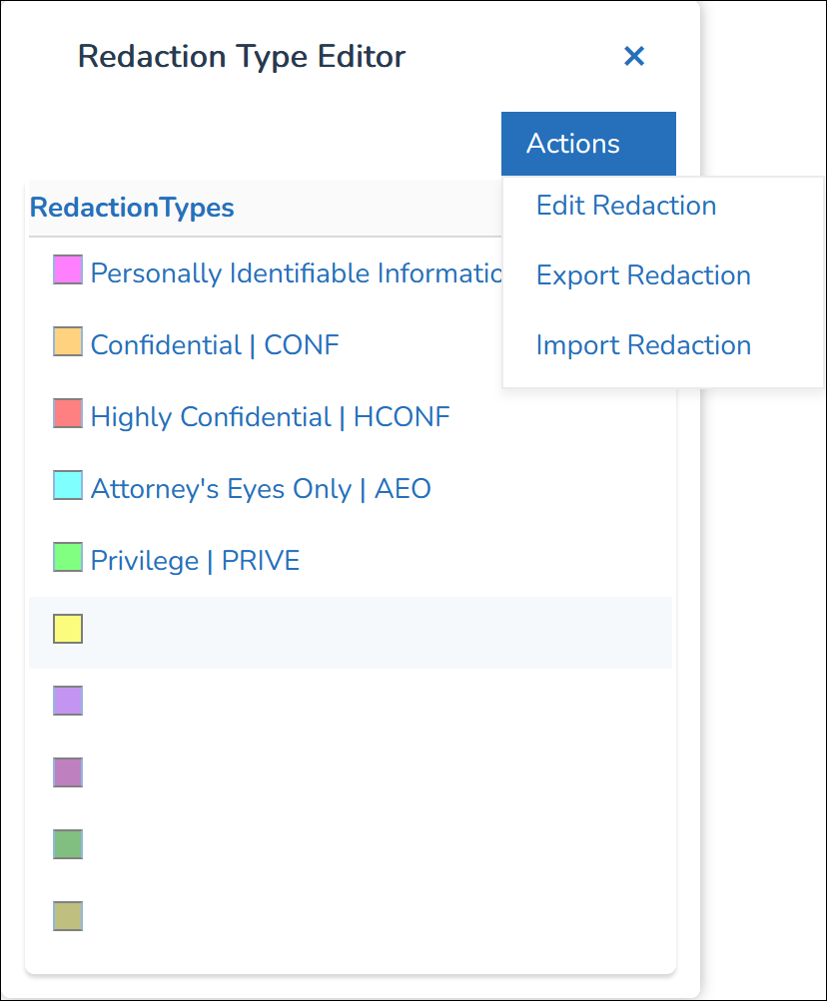The height and width of the screenshot is (1001, 827).
Task: Click the orange swatch beside Confidential
Action: coord(68,341)
